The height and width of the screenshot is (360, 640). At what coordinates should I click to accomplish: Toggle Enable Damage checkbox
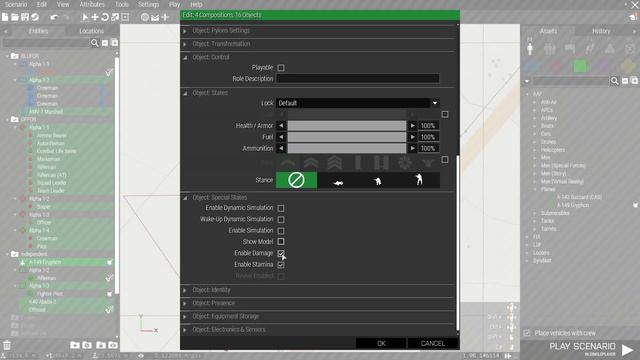(x=281, y=253)
